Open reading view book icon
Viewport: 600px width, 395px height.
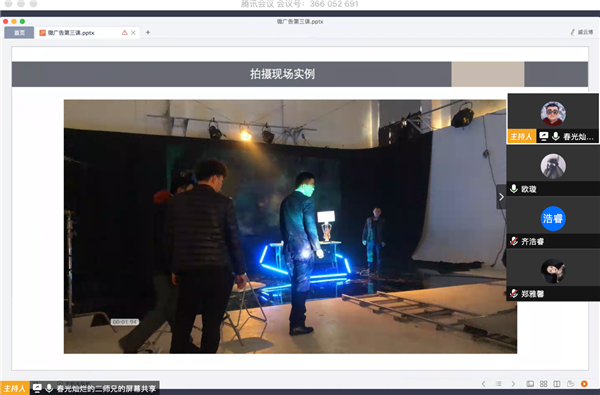pos(557,384)
